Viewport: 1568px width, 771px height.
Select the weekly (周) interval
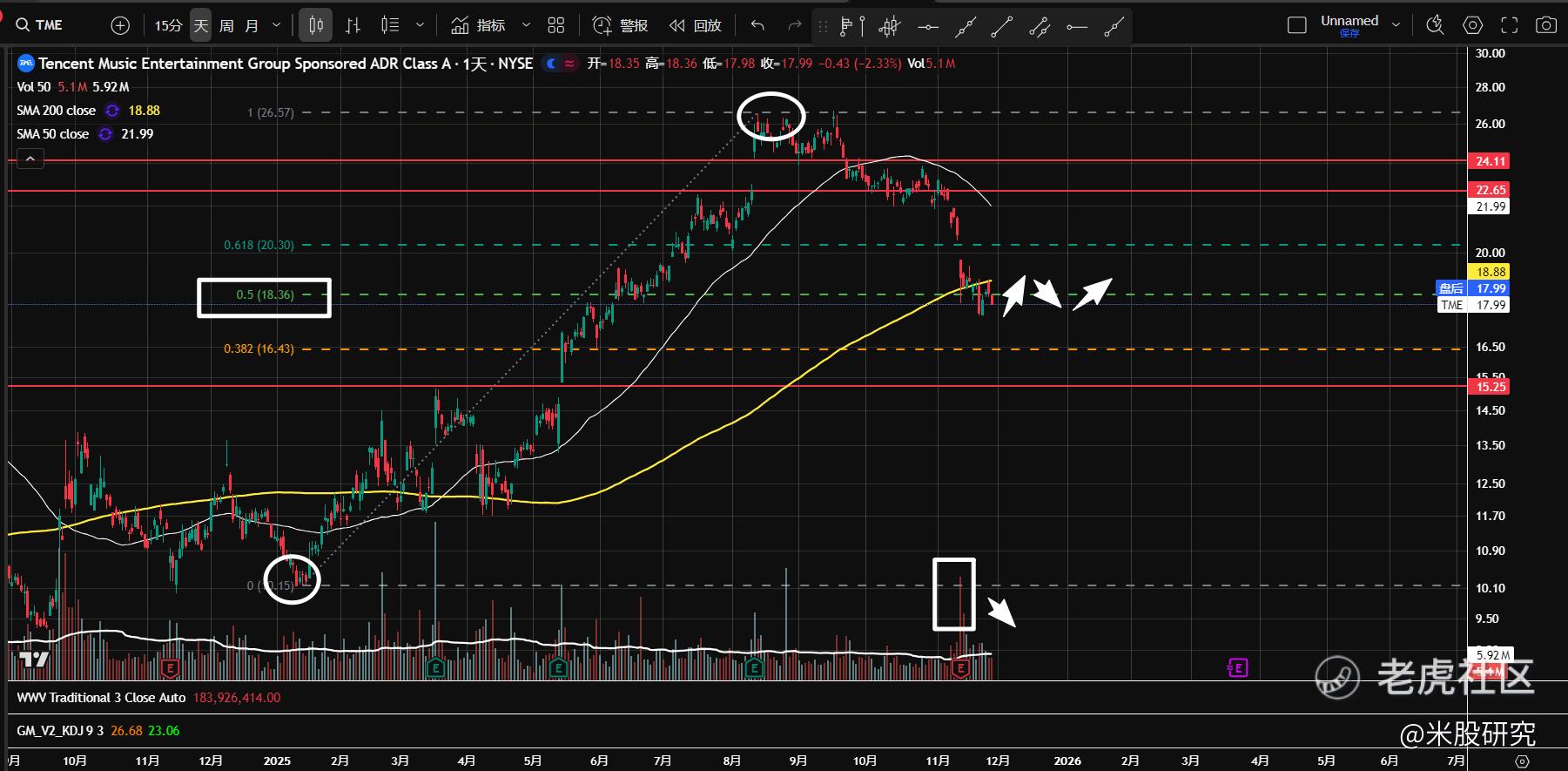226,25
